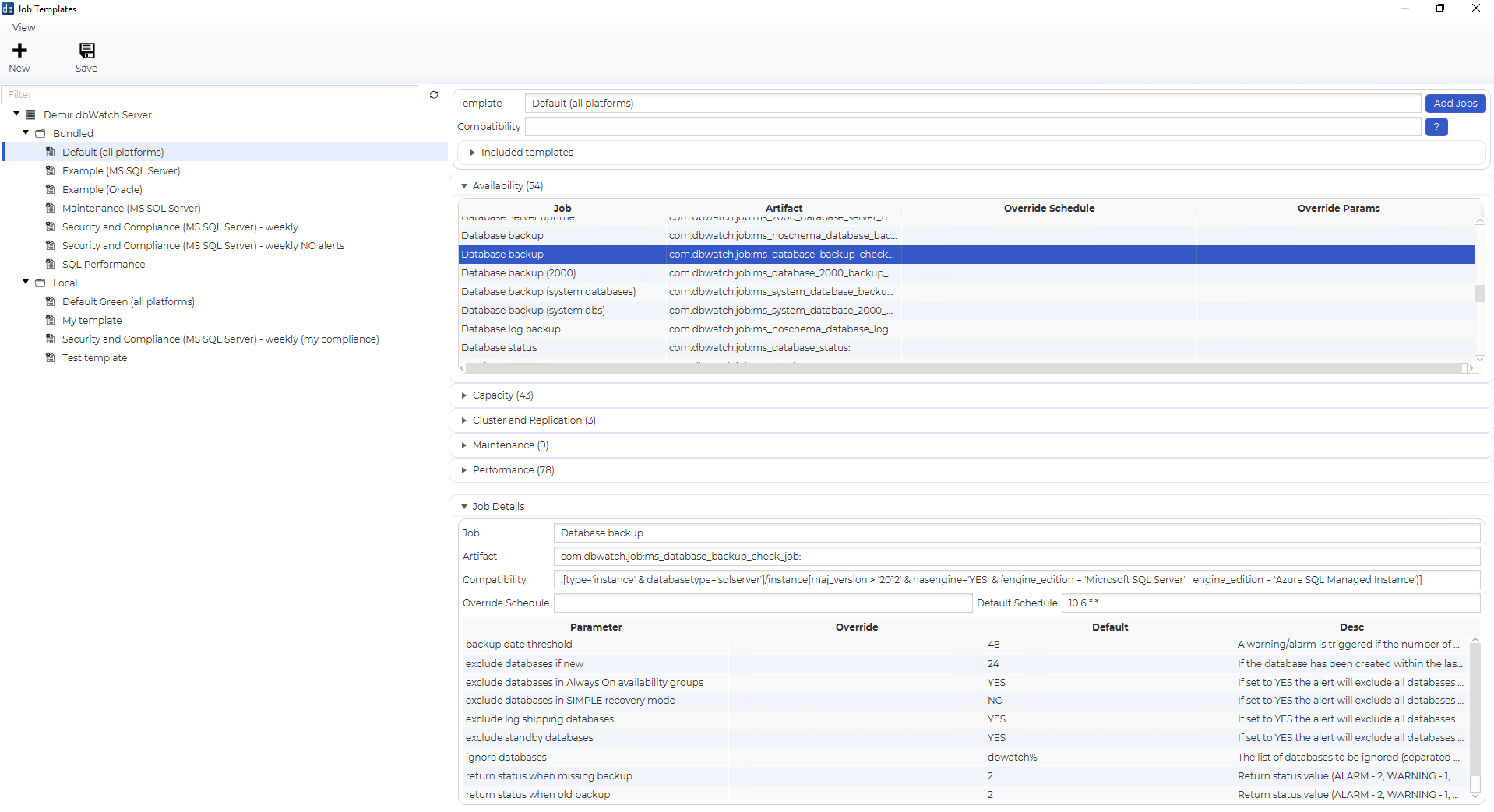The image size is (1494, 812).
Task: Click the Save disk icon
Action: click(x=86, y=51)
